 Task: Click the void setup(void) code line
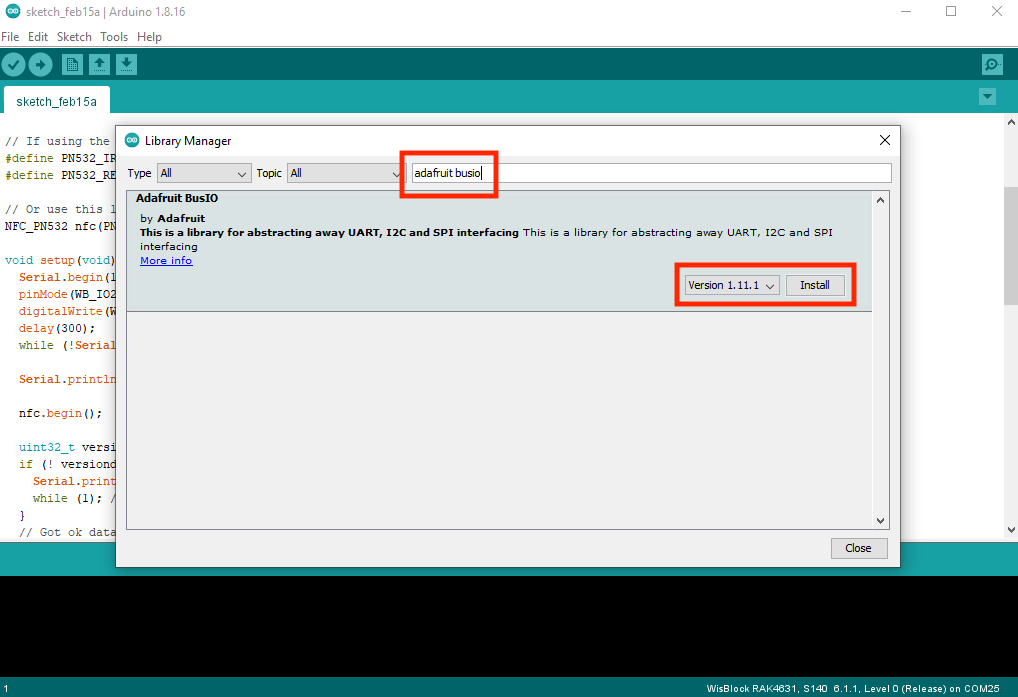60,260
